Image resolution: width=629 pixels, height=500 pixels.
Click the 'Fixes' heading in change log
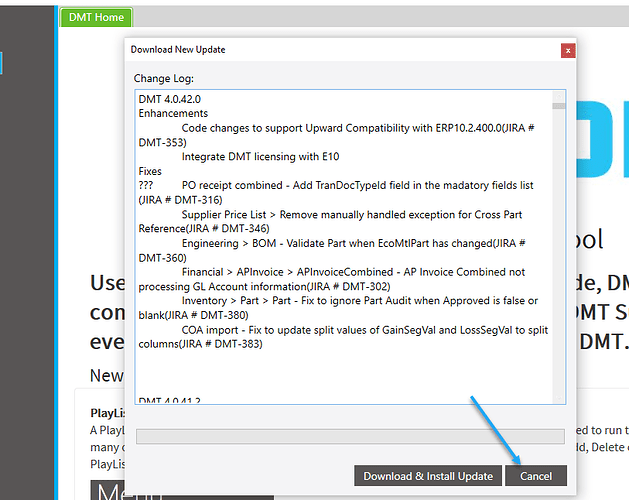click(150, 171)
